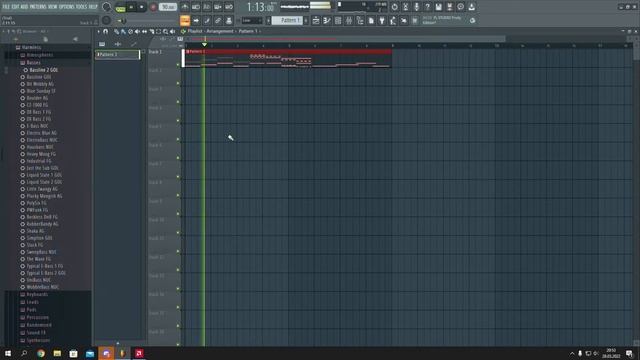The width and height of the screenshot is (640, 360).
Task: Select the Draw pencil tool
Action: [116, 31]
